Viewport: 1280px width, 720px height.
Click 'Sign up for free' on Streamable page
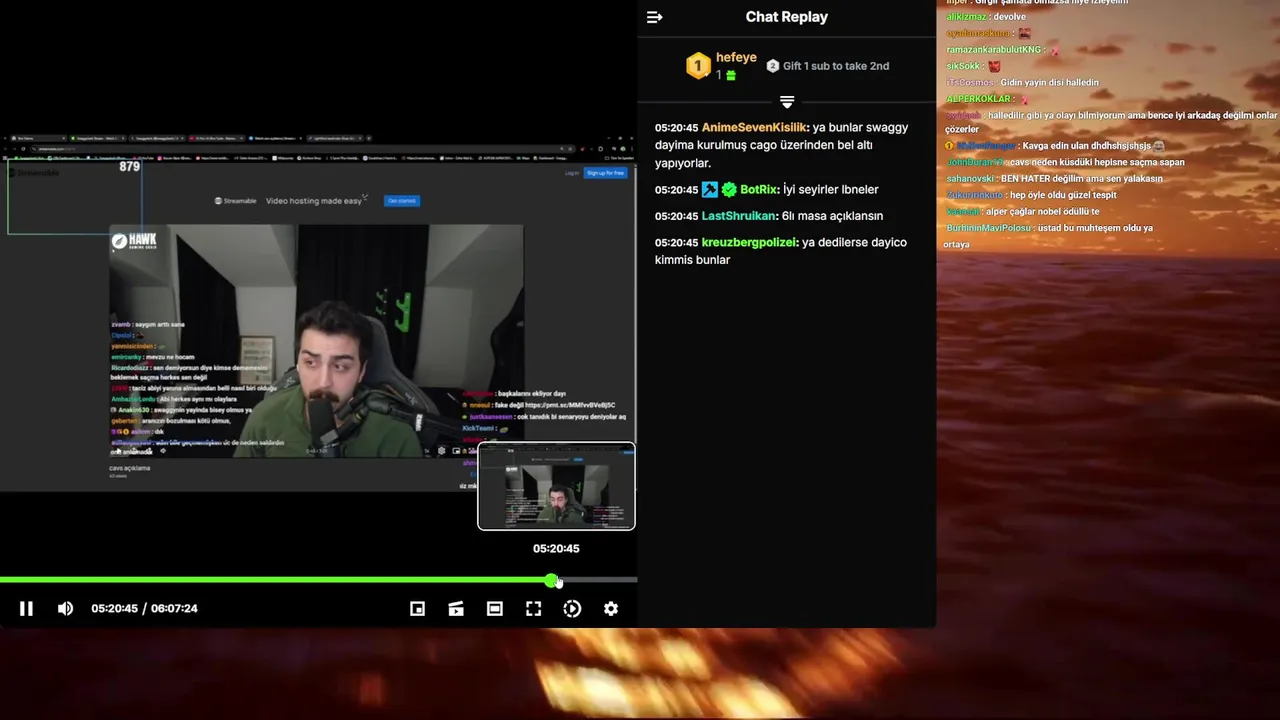(x=605, y=173)
